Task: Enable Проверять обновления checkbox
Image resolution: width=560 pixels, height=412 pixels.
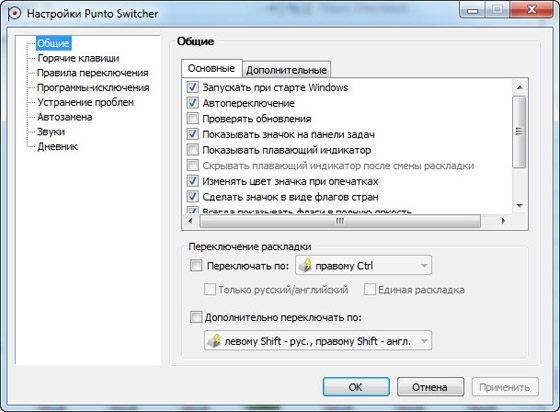Action: pyautogui.click(x=192, y=118)
